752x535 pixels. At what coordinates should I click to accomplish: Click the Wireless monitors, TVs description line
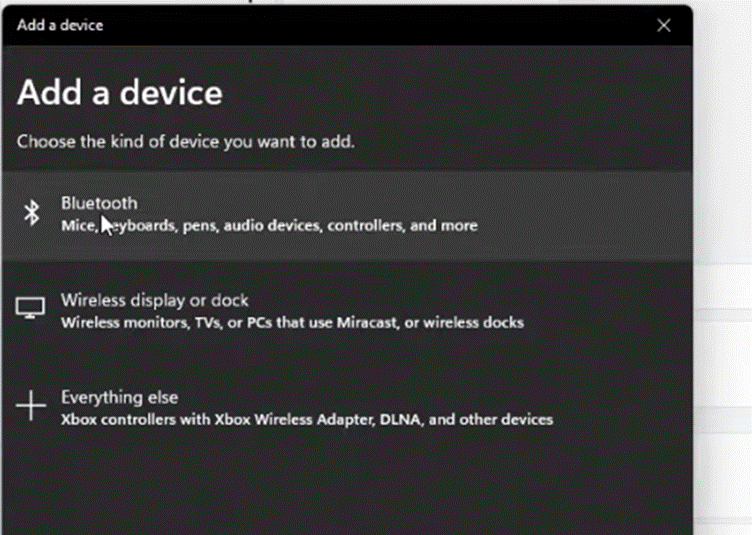click(292, 323)
